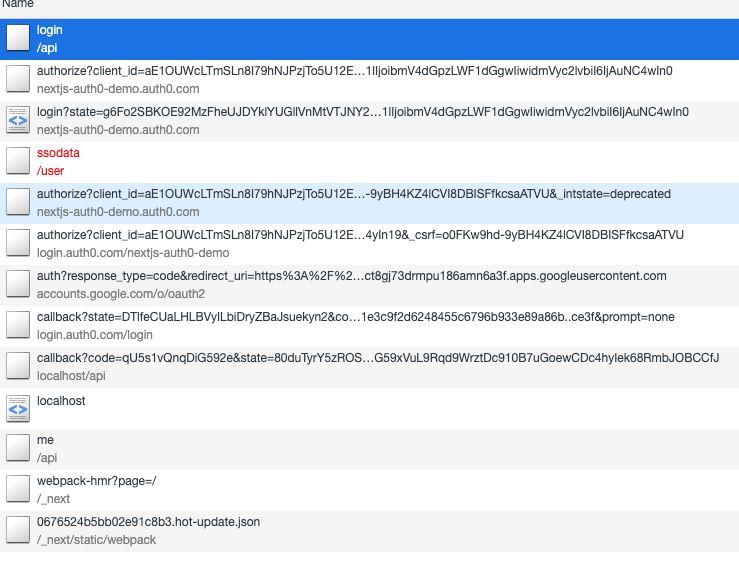Click the icon beside callback?code= request
The height and width of the screenshot is (561, 739).
tap(18, 366)
